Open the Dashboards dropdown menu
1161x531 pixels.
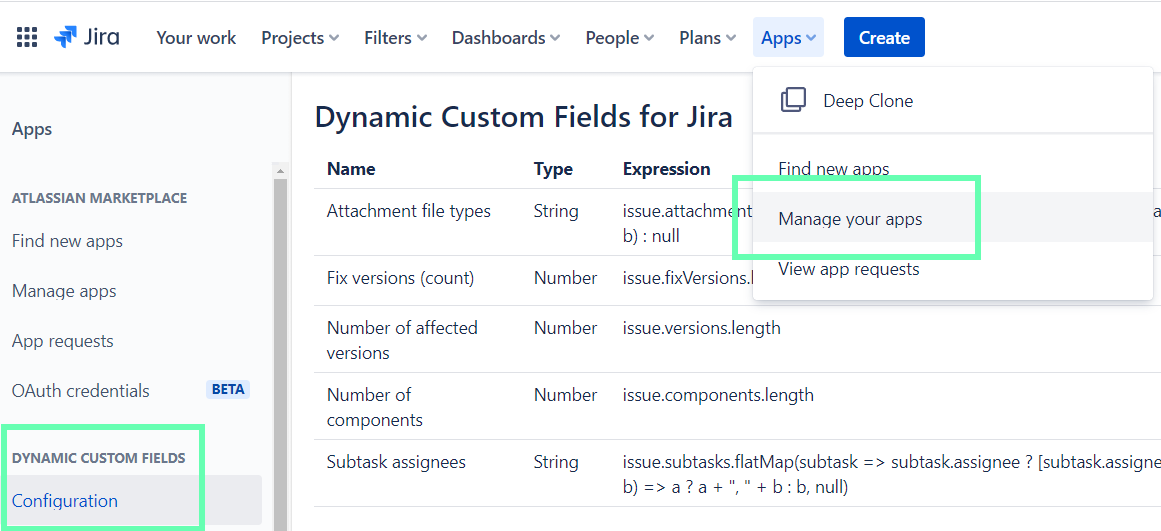coord(505,38)
